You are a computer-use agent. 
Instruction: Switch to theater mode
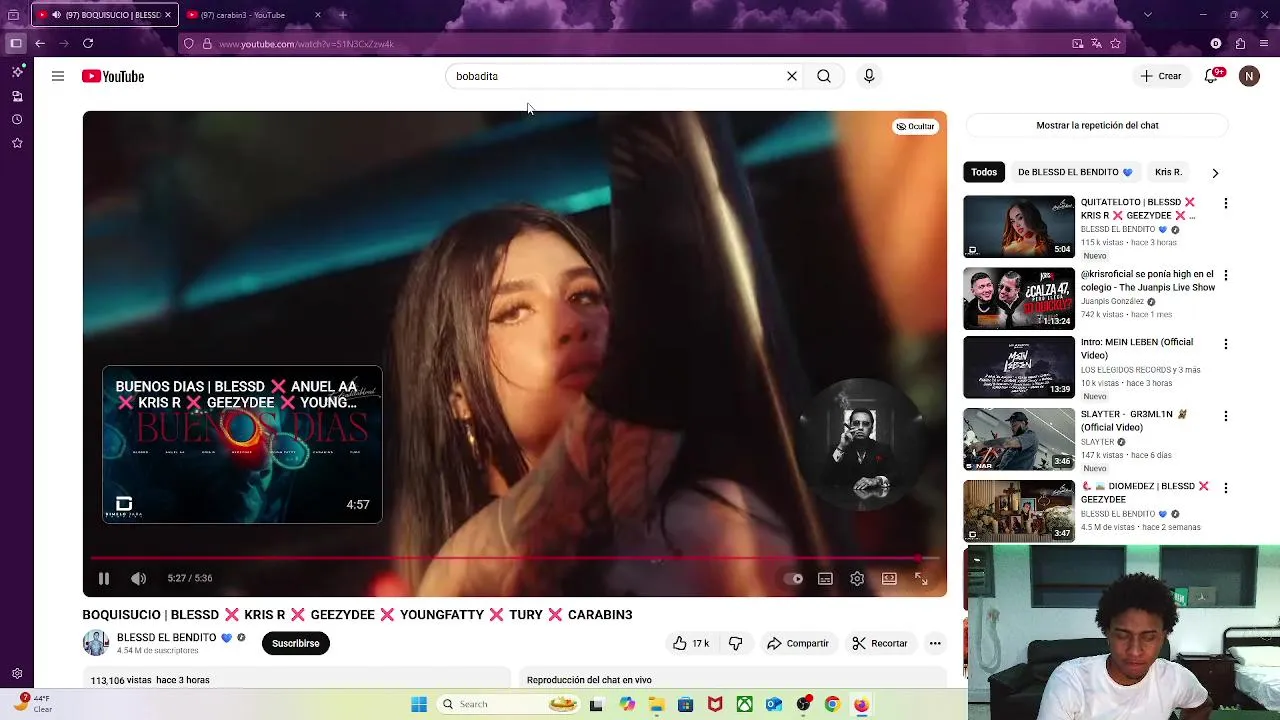(x=889, y=578)
